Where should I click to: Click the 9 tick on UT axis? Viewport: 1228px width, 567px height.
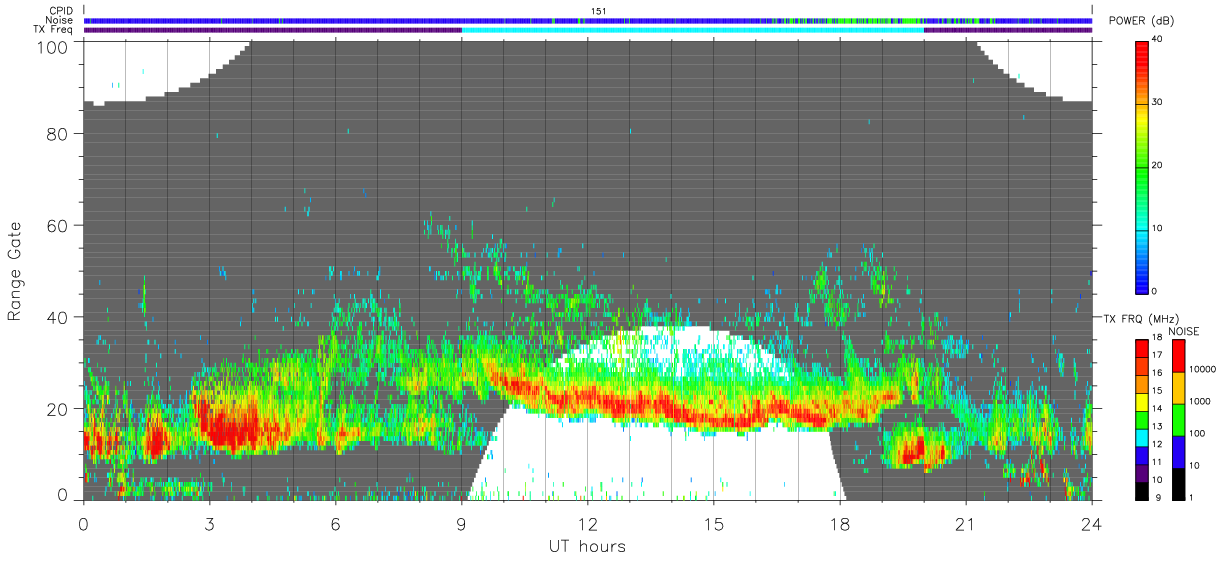point(462,523)
